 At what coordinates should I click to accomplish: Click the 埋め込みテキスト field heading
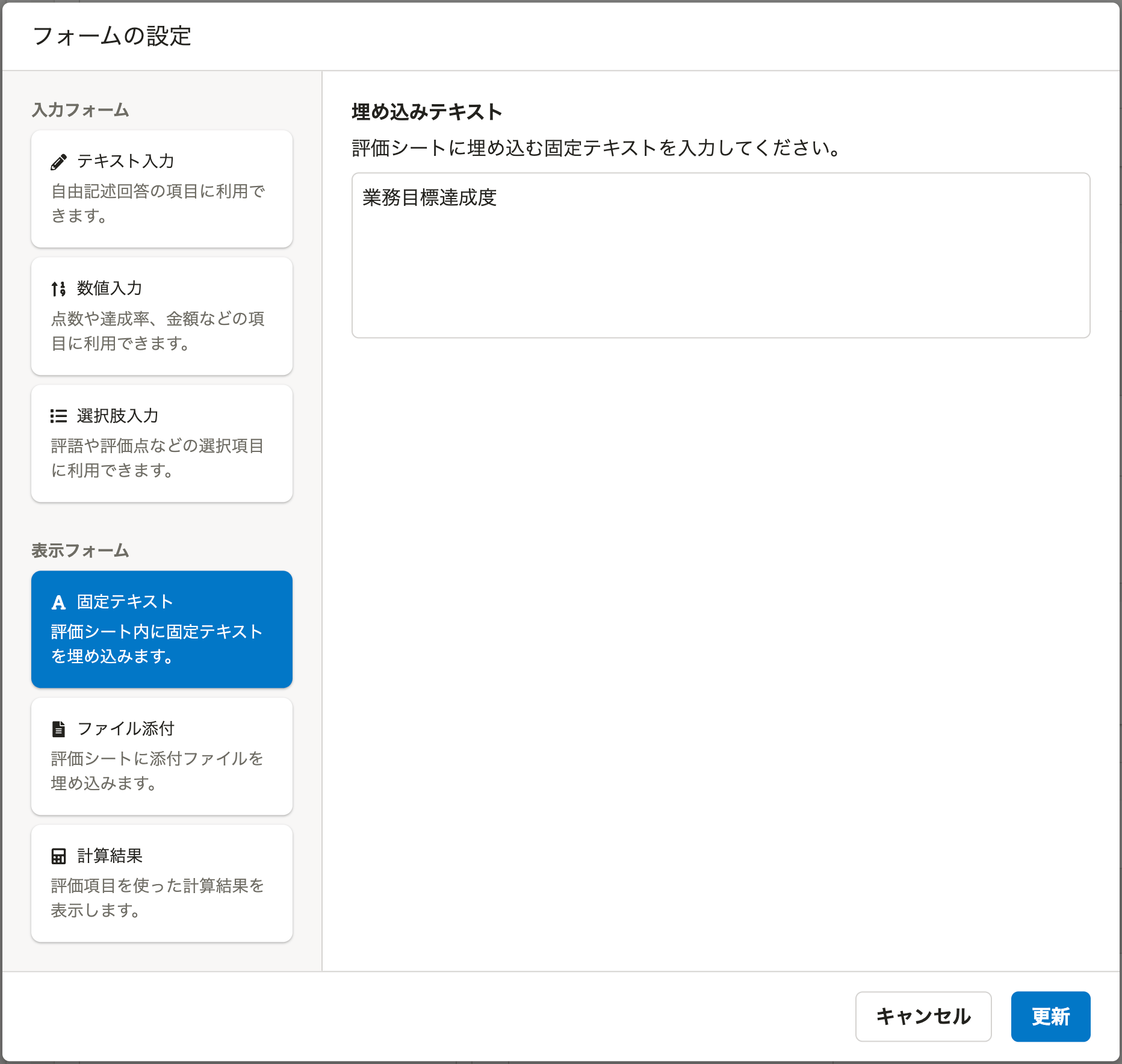[427, 112]
